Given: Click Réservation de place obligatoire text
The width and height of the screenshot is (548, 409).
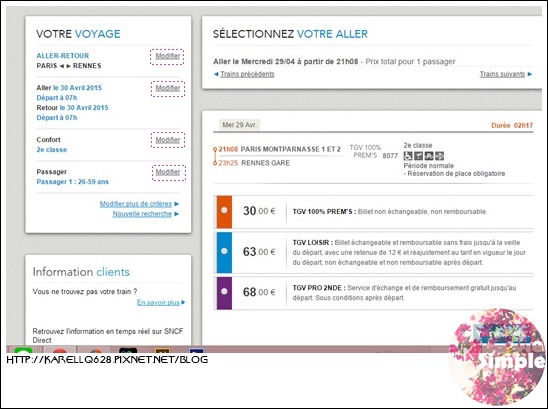Looking at the screenshot, I should click(456, 173).
